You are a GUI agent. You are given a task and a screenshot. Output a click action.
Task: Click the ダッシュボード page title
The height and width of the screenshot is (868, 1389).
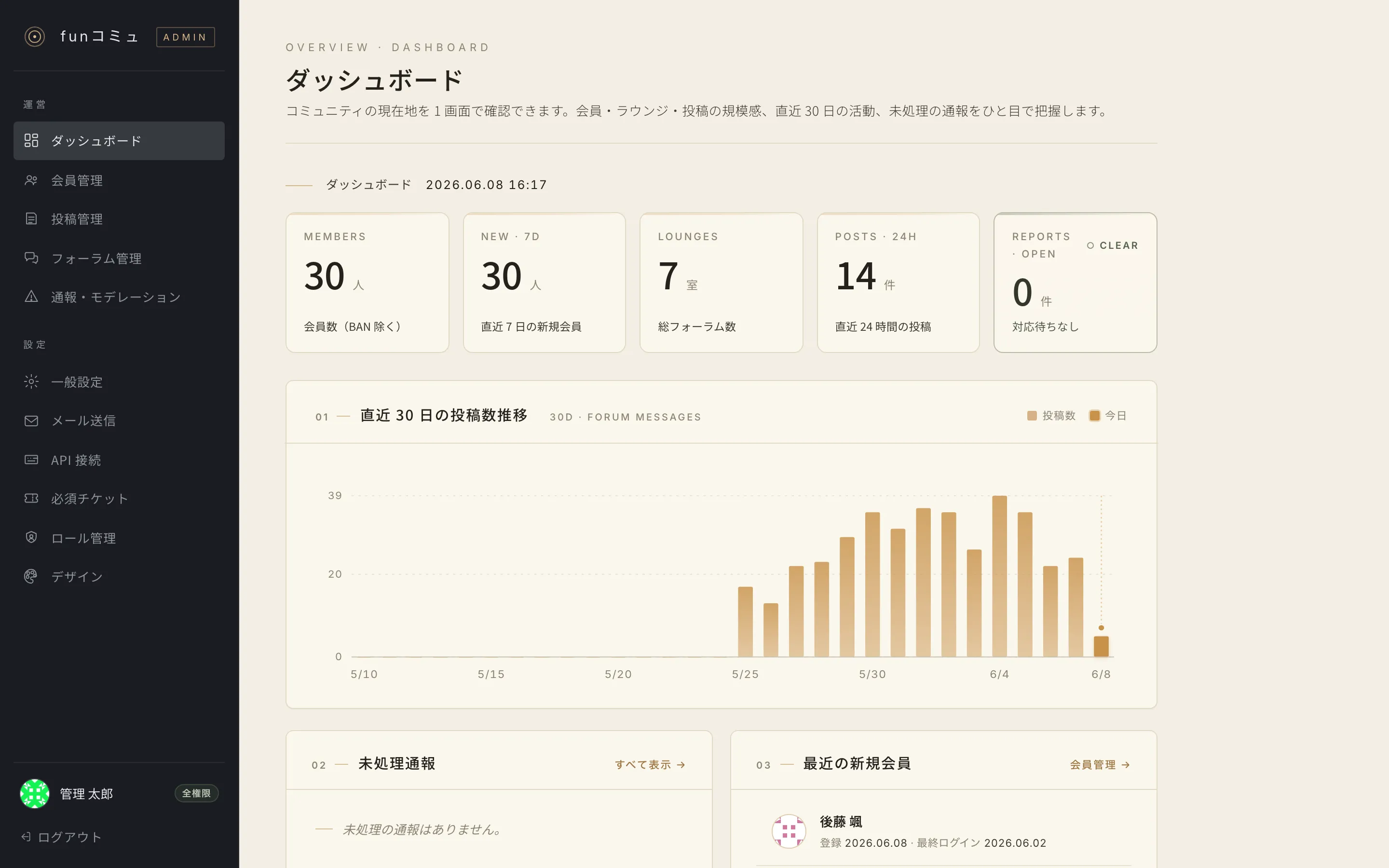click(375, 80)
